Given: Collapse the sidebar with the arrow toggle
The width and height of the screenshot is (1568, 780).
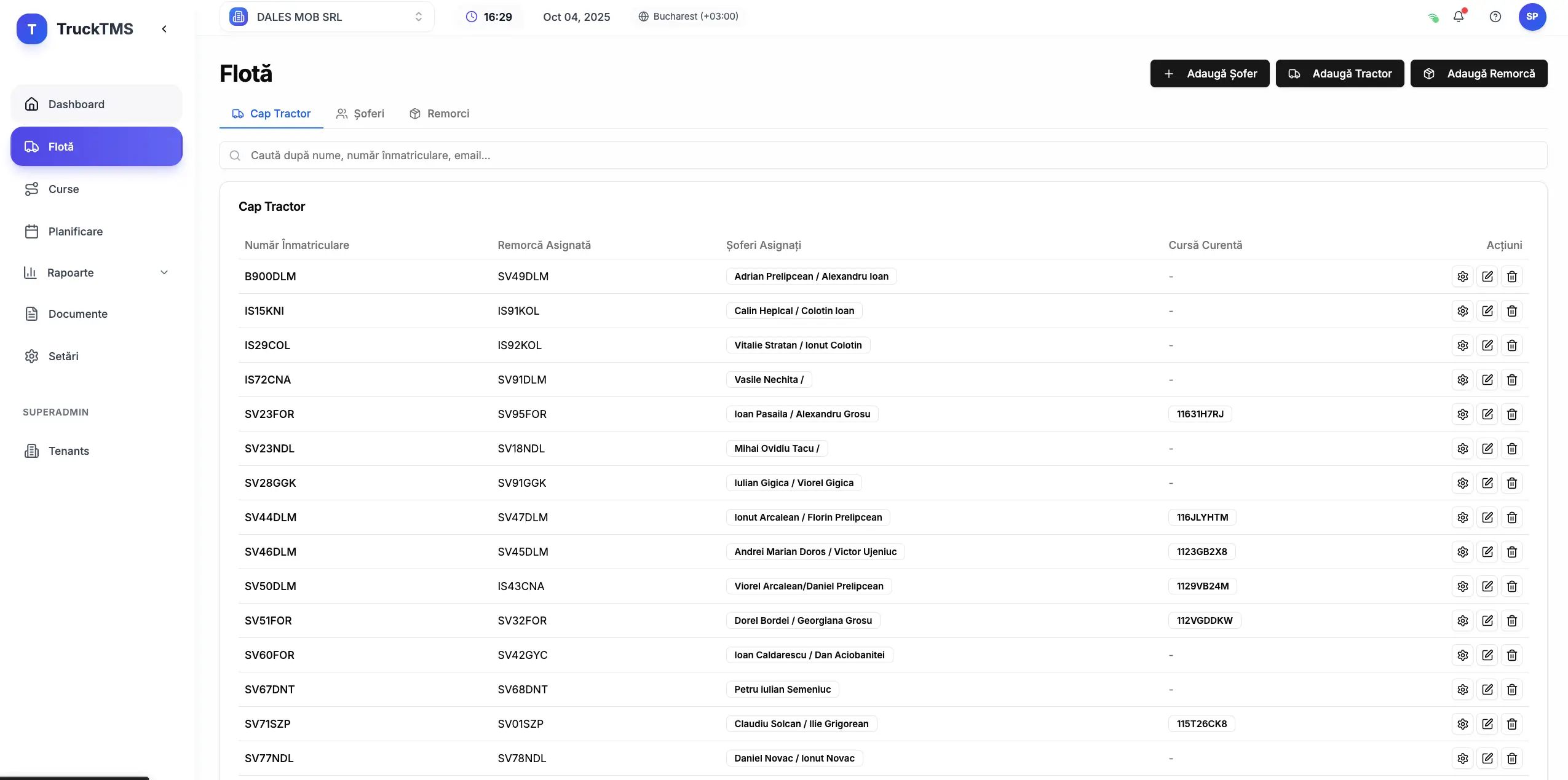Looking at the screenshot, I should tap(164, 28).
